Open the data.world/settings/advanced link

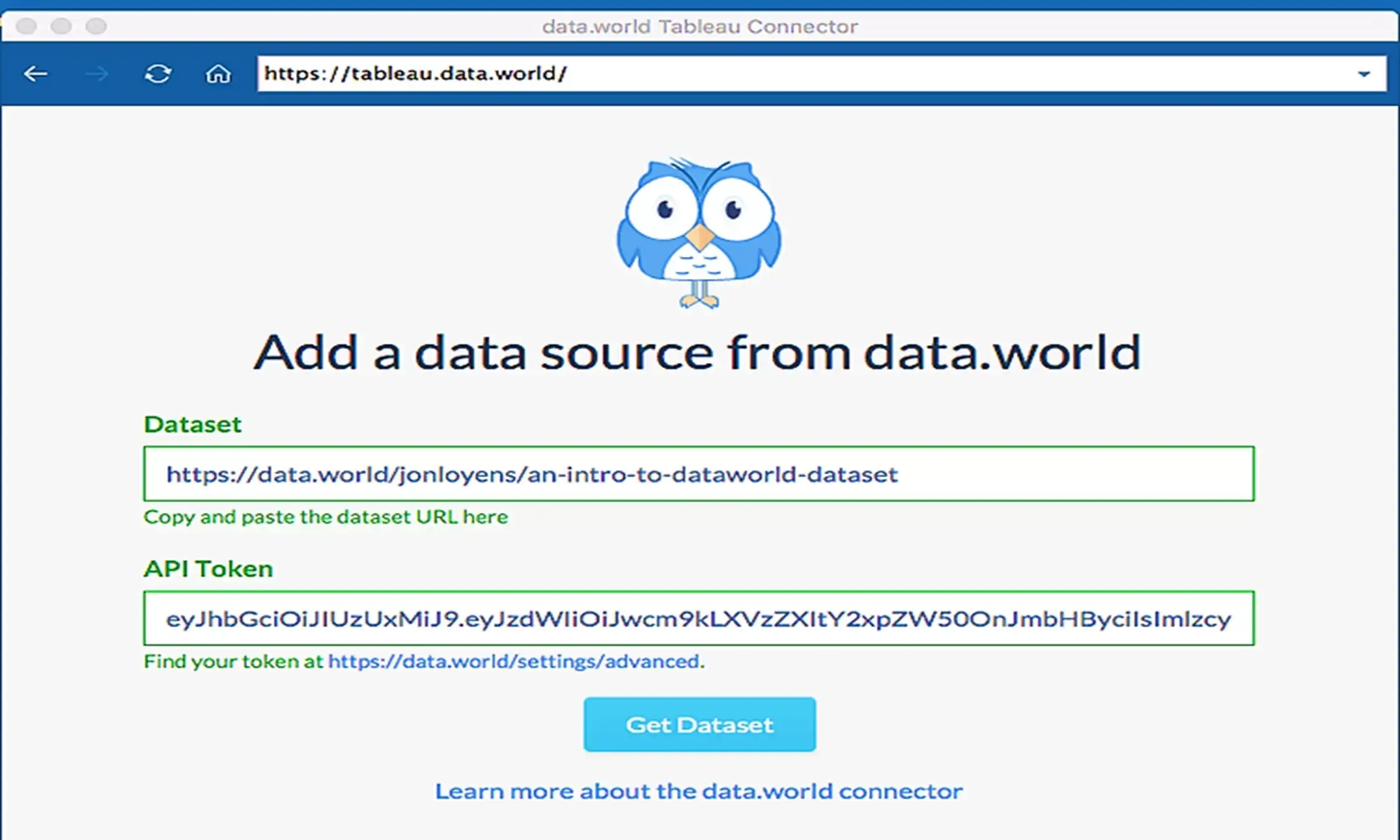click(x=514, y=662)
